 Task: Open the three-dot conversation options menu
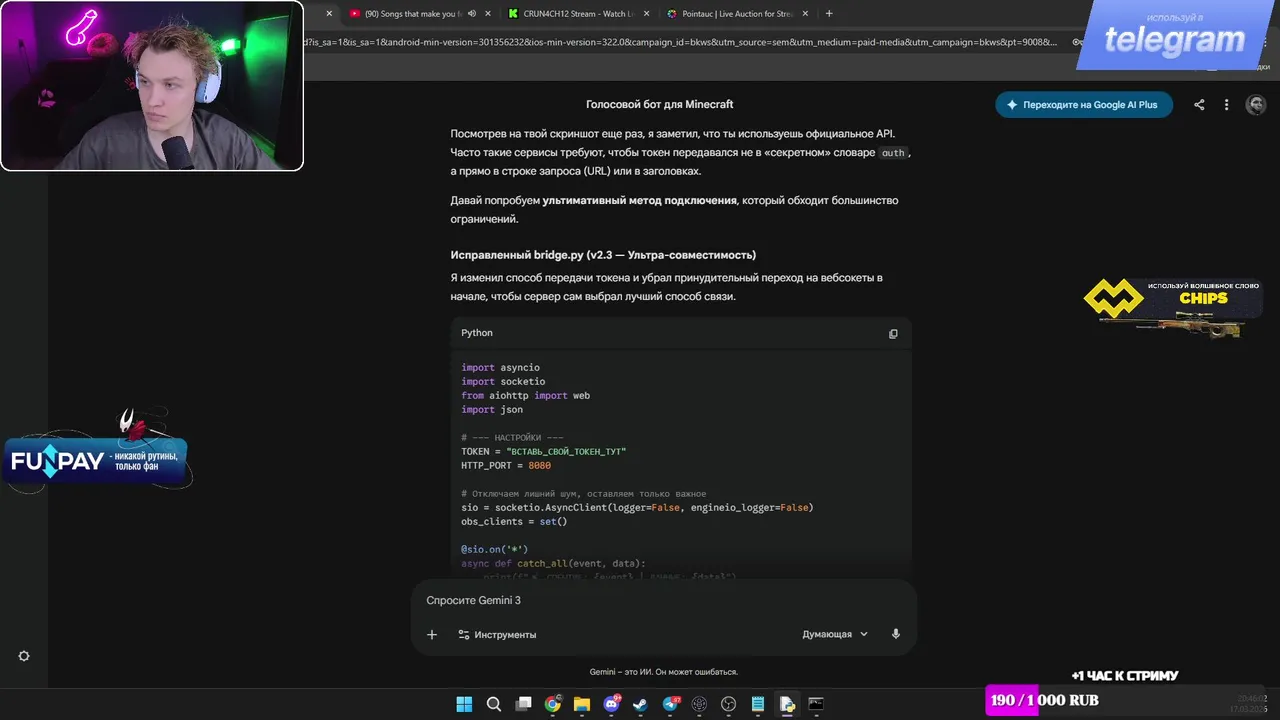tap(1226, 105)
